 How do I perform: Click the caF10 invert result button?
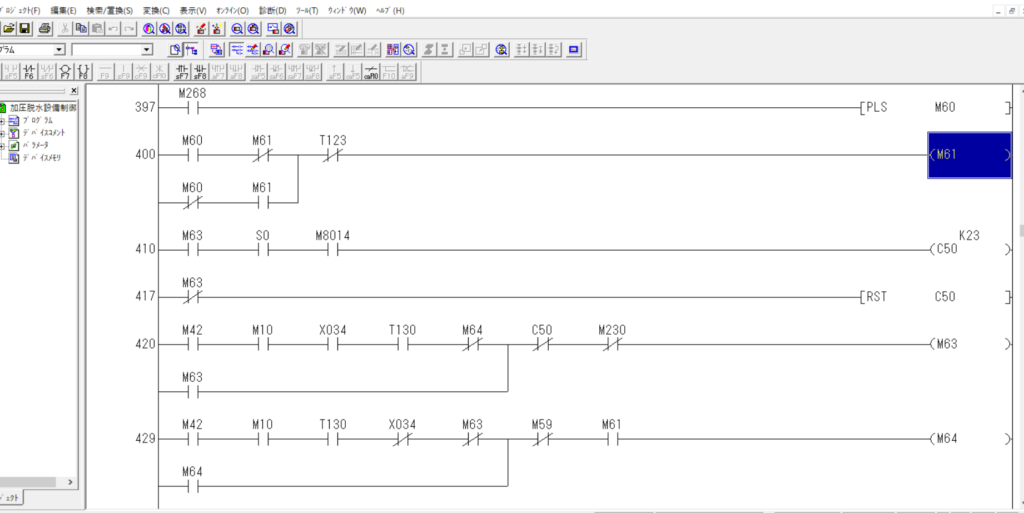click(x=370, y=71)
